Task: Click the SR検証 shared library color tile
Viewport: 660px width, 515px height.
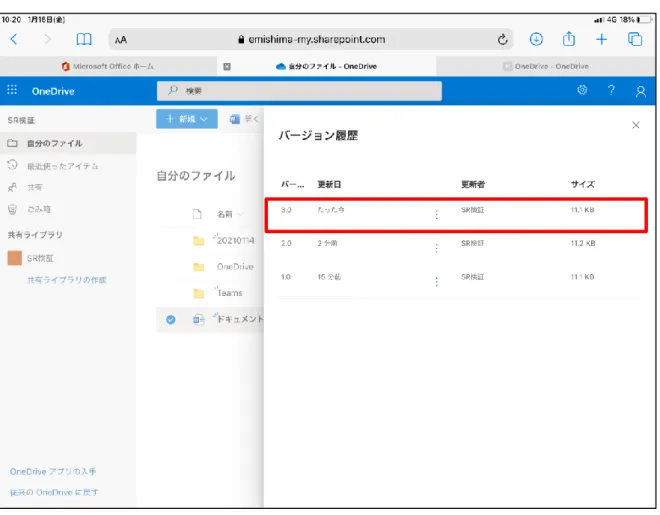Action: tap(15, 258)
